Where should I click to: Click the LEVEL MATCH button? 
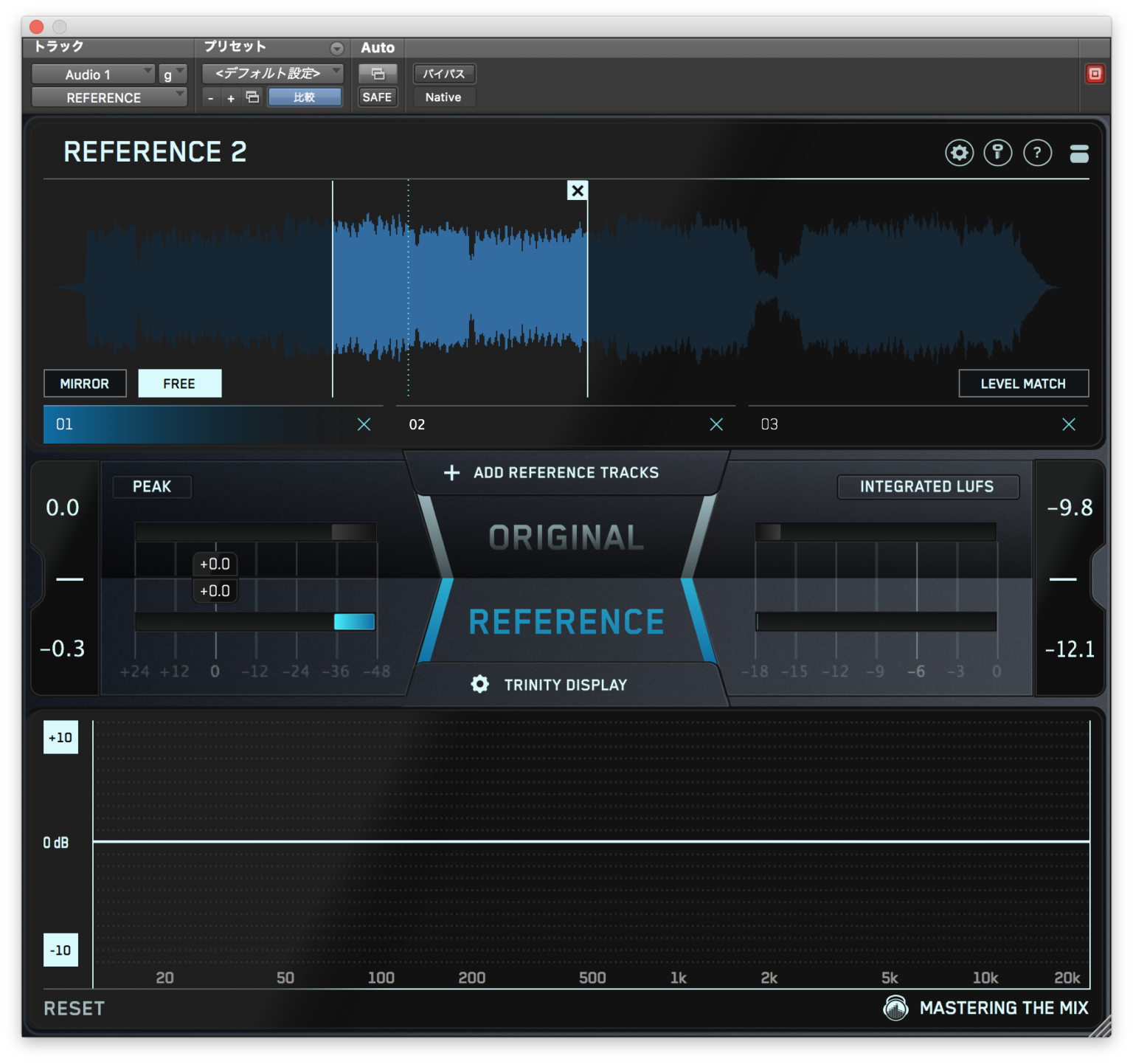tap(1023, 383)
